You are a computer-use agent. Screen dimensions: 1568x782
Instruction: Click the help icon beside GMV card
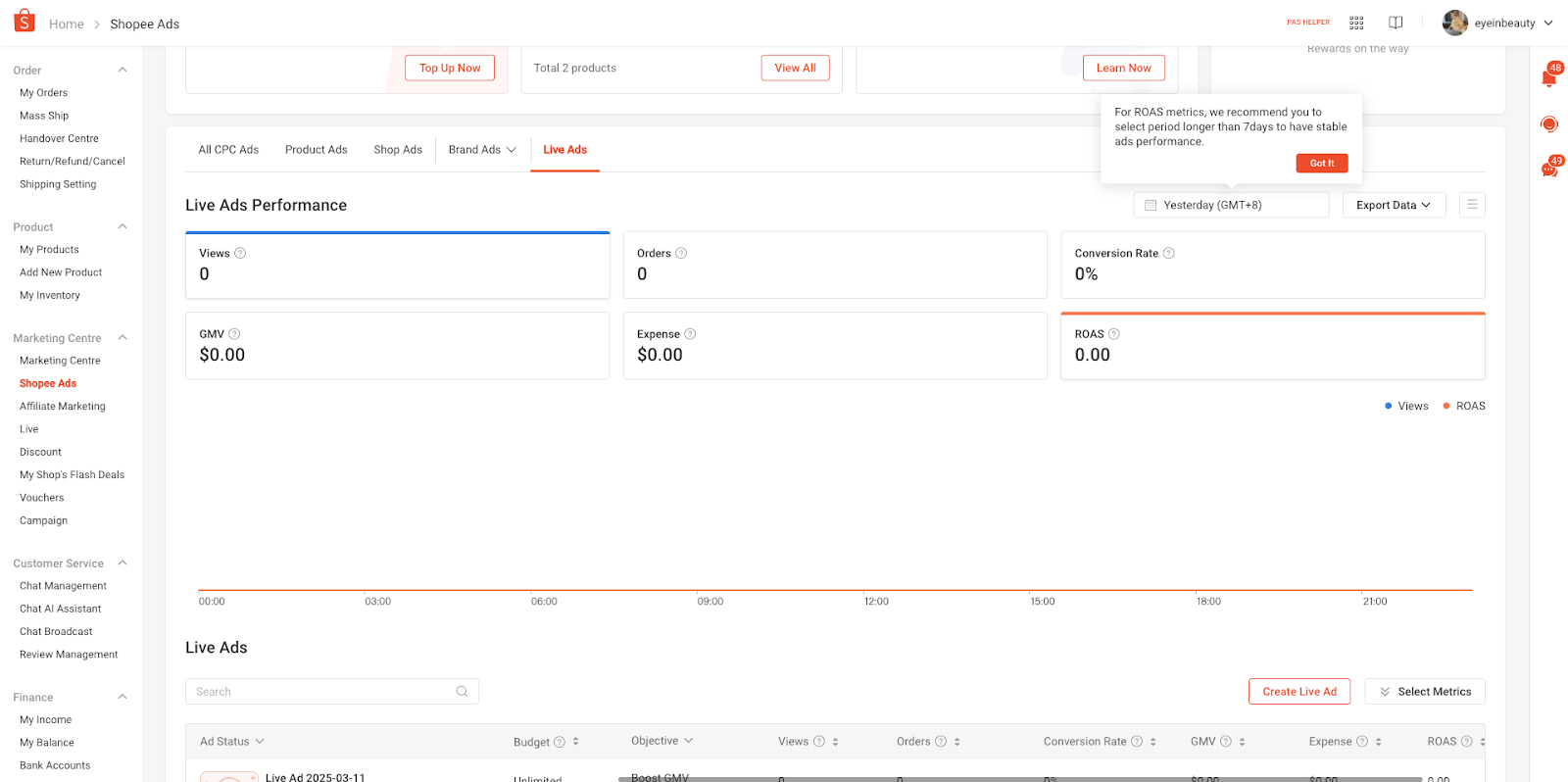pyautogui.click(x=234, y=334)
